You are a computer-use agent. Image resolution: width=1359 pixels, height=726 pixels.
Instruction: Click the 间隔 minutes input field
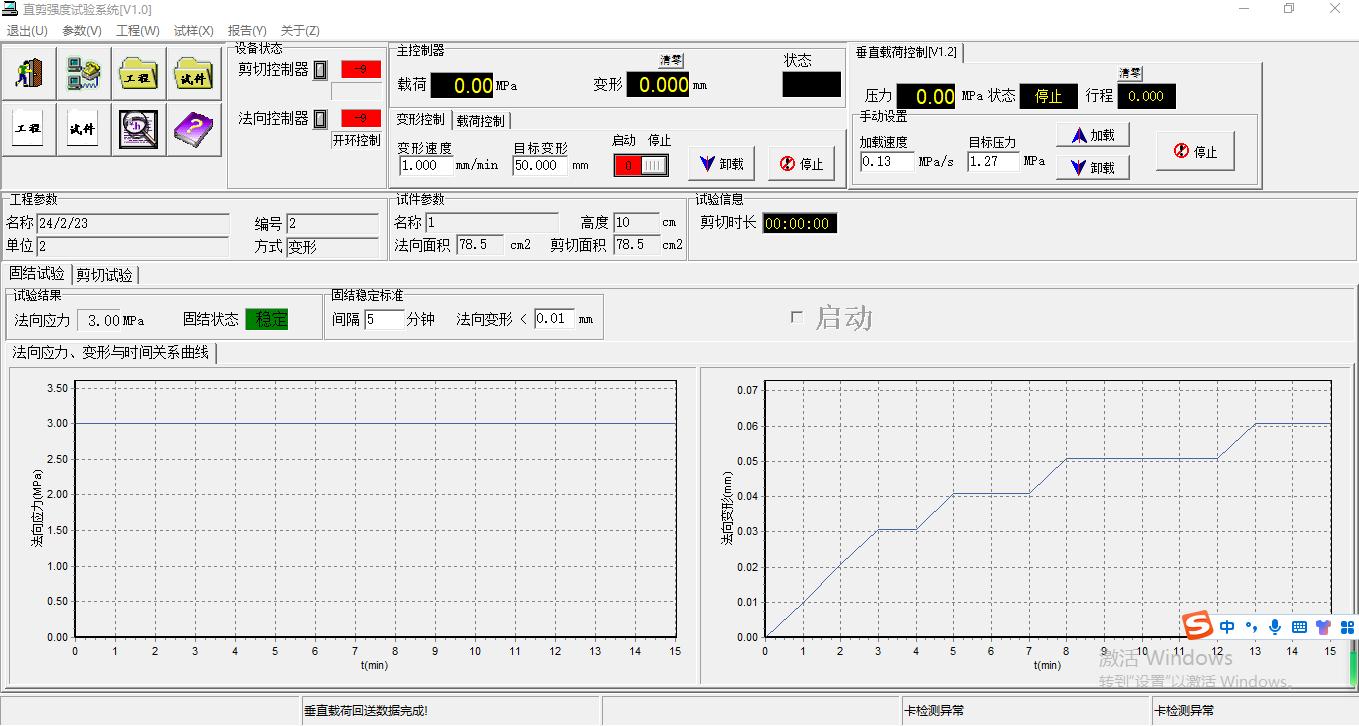pos(384,319)
